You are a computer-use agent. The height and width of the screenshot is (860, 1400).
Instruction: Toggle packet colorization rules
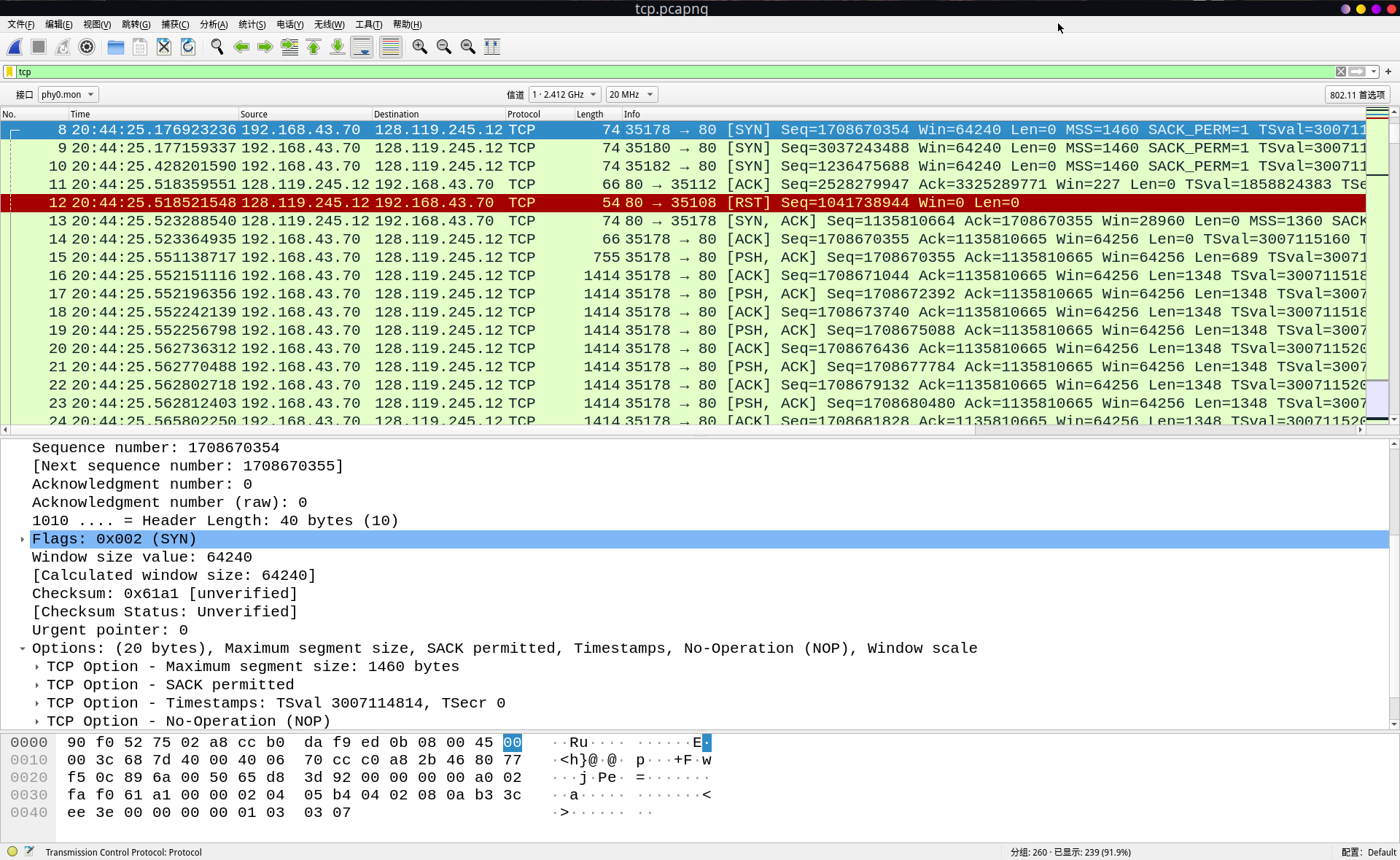391,47
